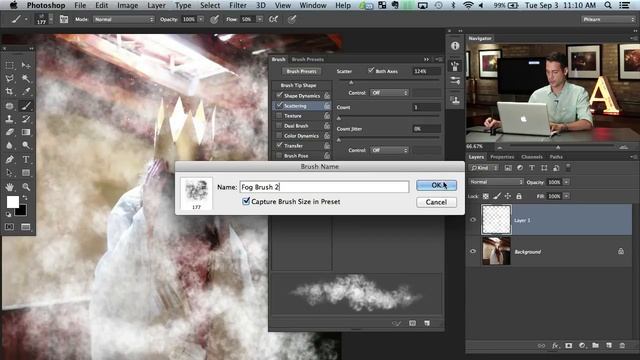Screen dimensions: 640x360
Task: Toggle the Brush panel from options bar
Action: (64, 19)
